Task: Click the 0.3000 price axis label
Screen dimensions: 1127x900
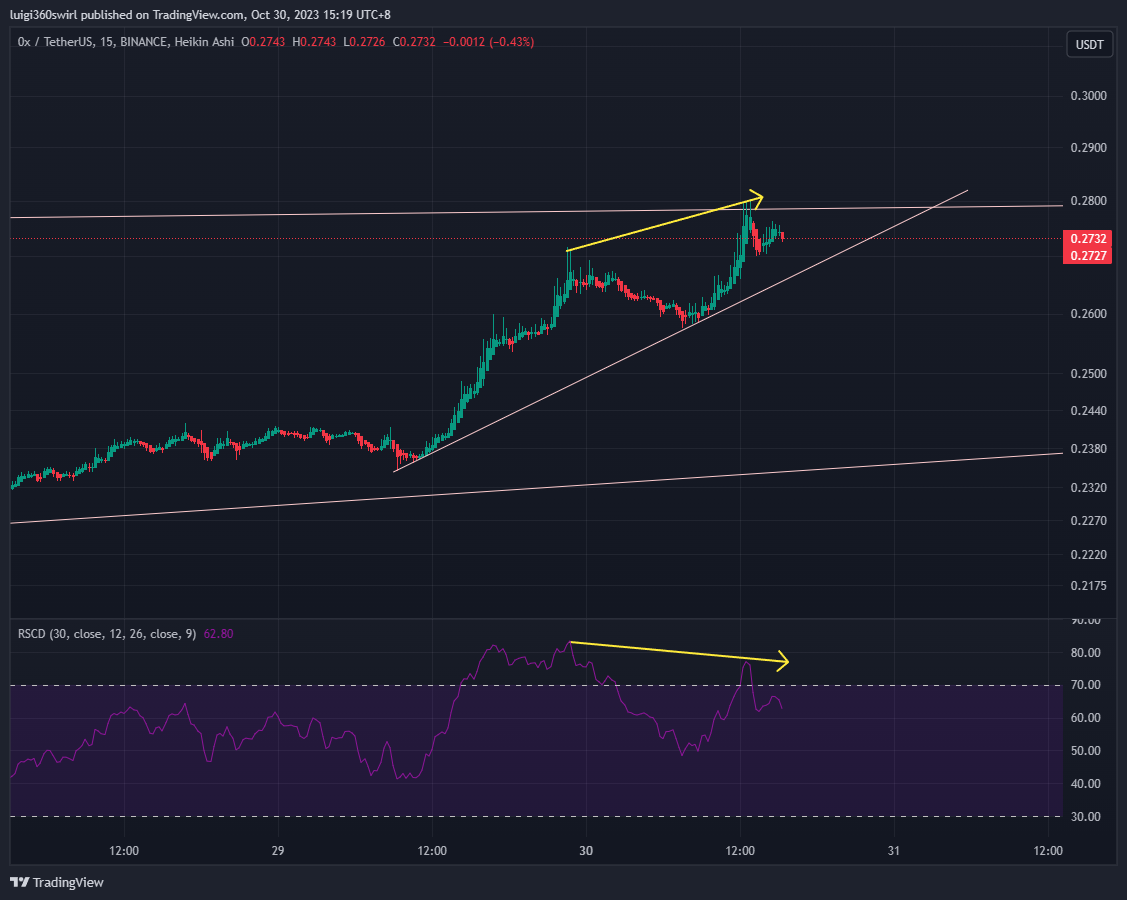Action: 1088,96
